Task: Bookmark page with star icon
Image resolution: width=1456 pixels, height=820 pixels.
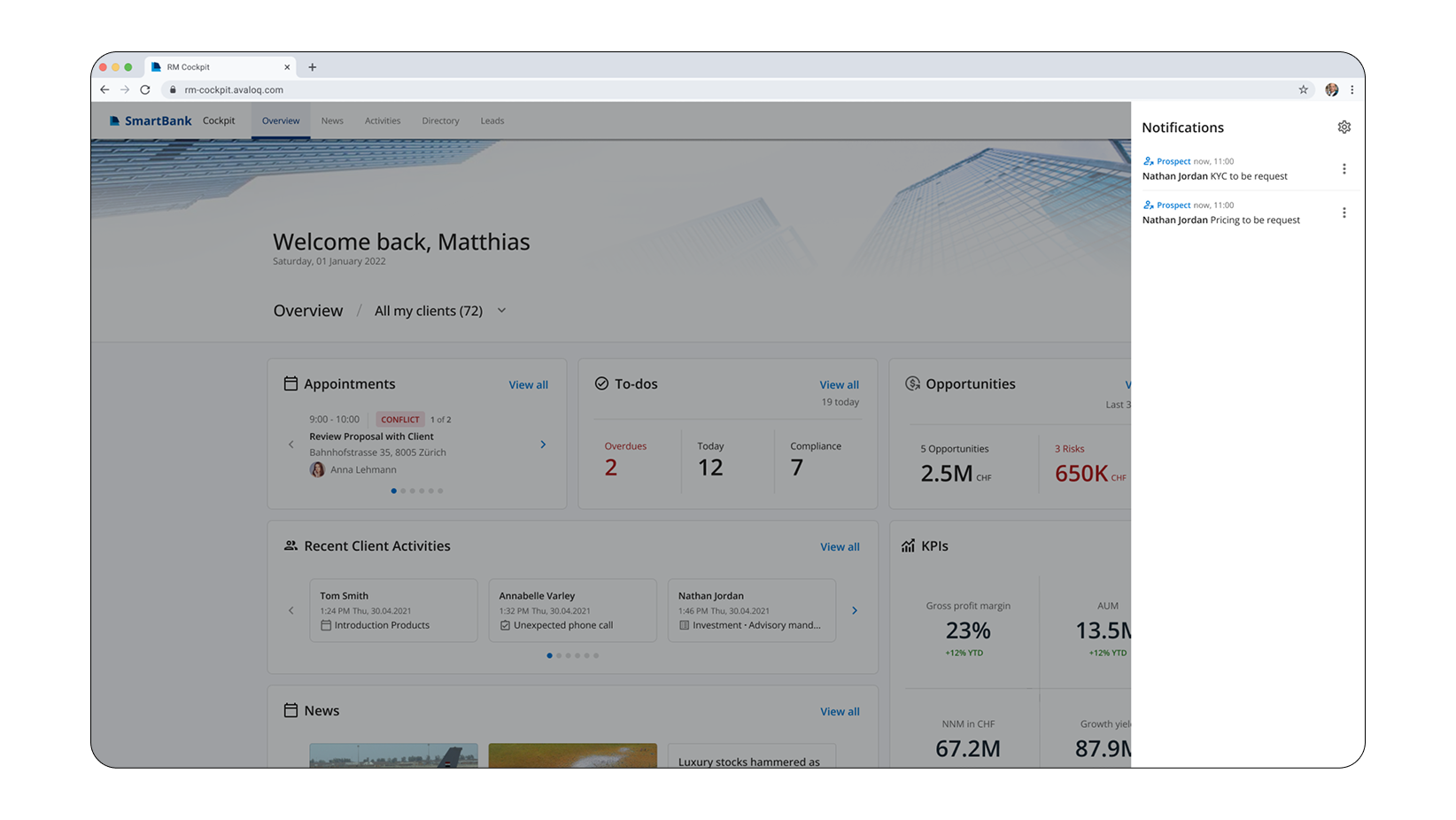Action: click(x=1303, y=89)
